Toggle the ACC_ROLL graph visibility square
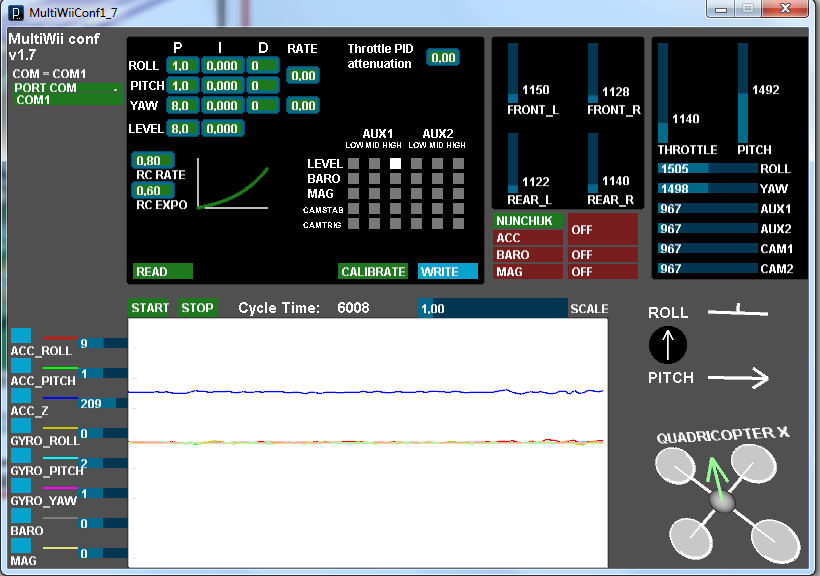Viewport: 820px width, 576px height. 21,335
